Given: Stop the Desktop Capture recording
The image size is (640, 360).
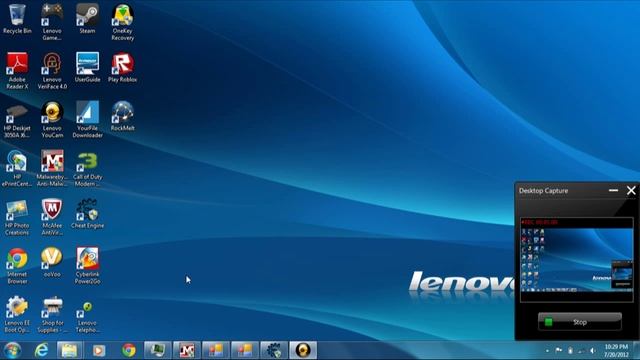Looking at the screenshot, I should point(580,322).
